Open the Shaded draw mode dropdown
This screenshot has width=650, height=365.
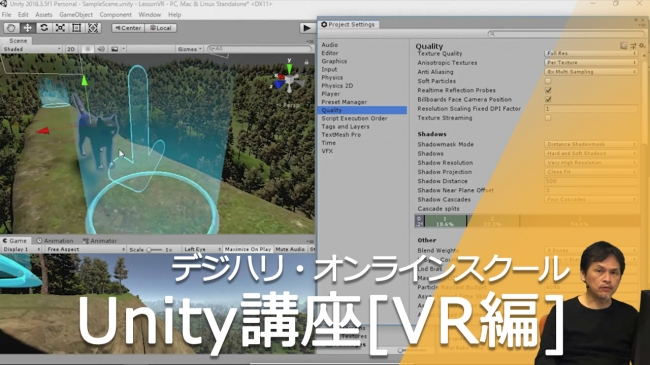click(32, 49)
